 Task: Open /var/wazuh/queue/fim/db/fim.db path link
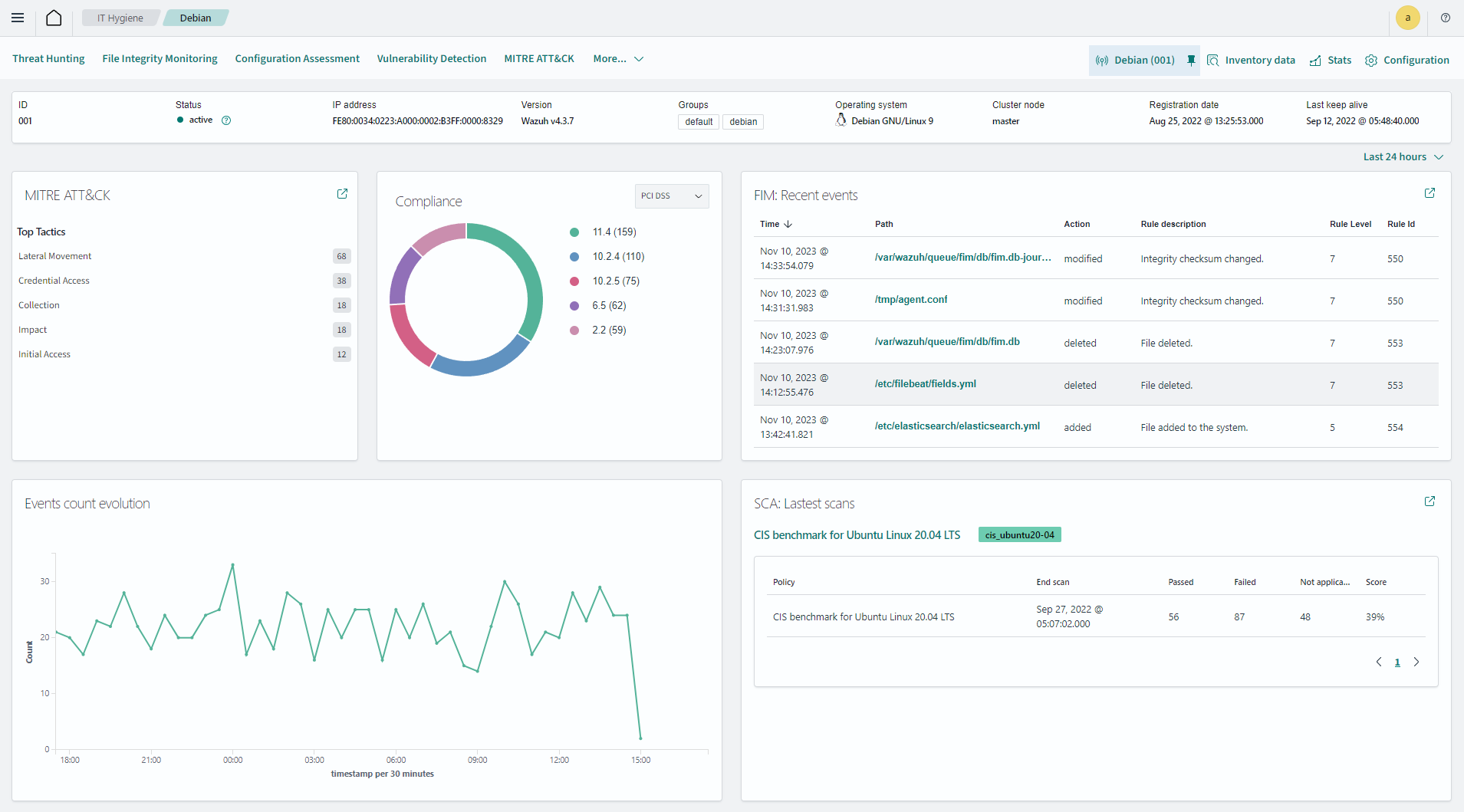(x=947, y=342)
